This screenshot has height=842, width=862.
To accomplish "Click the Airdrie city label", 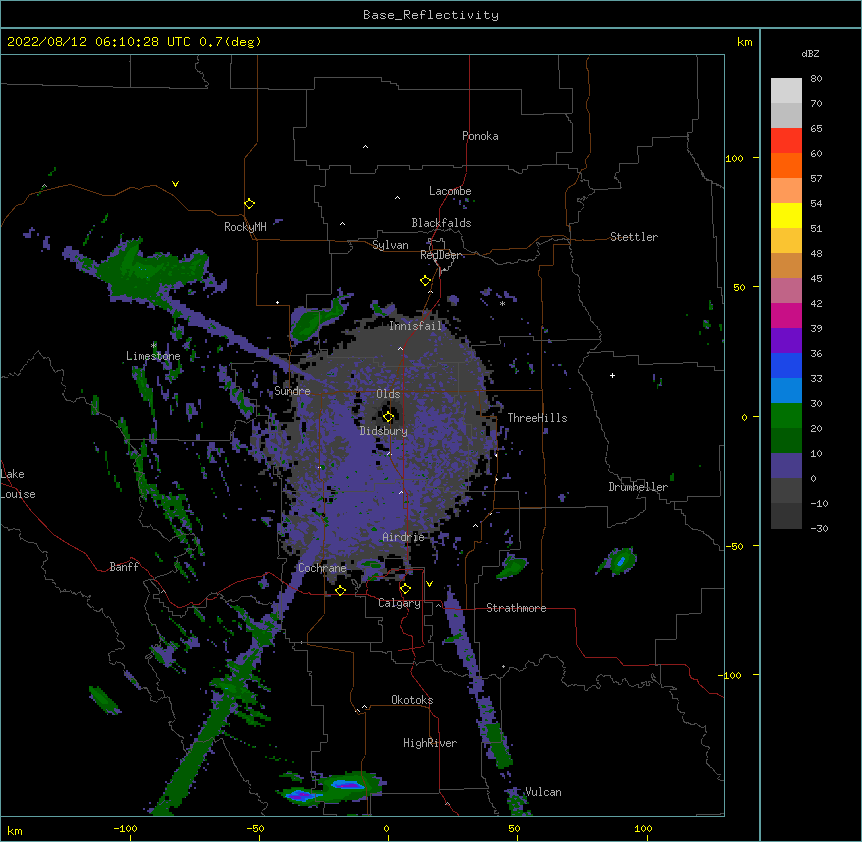I will [x=404, y=537].
